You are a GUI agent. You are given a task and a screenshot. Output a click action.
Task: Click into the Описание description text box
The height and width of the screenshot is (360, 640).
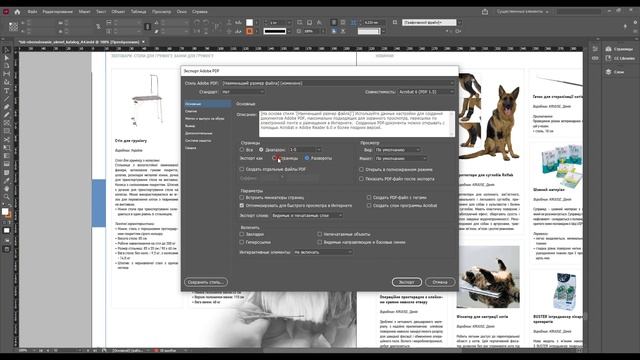354,124
